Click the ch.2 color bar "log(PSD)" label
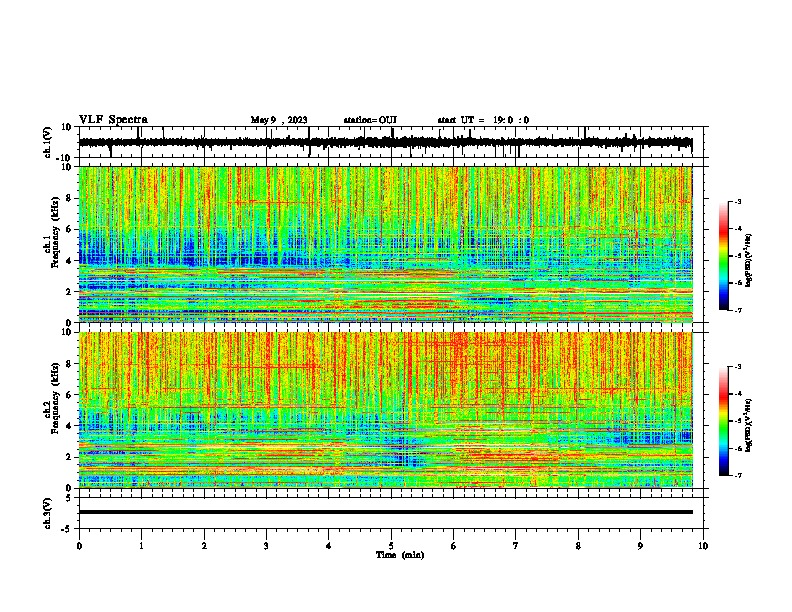The width and height of the screenshot is (792, 612). click(x=749, y=425)
